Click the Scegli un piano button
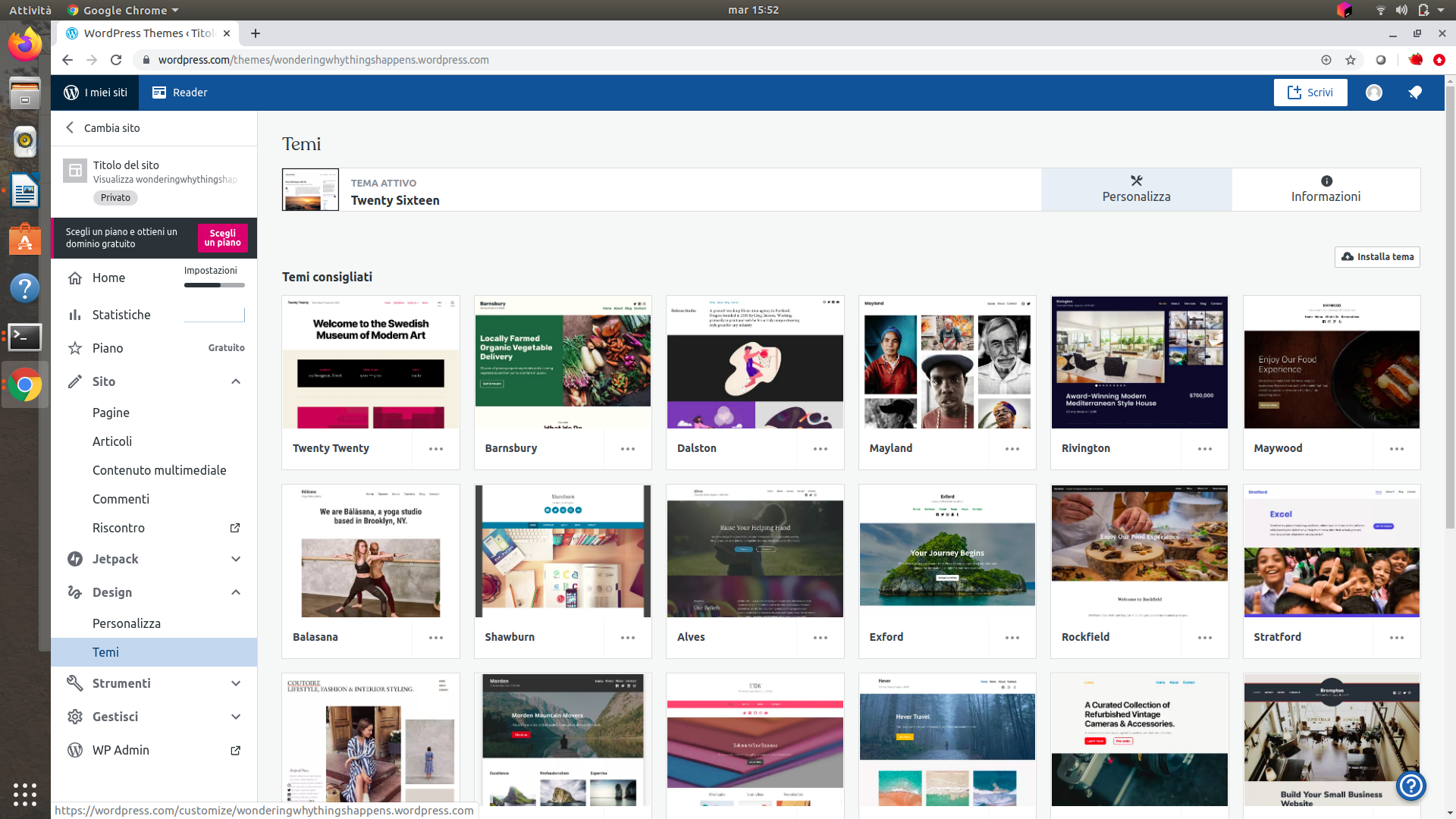The height and width of the screenshot is (819, 1456). pos(222,238)
